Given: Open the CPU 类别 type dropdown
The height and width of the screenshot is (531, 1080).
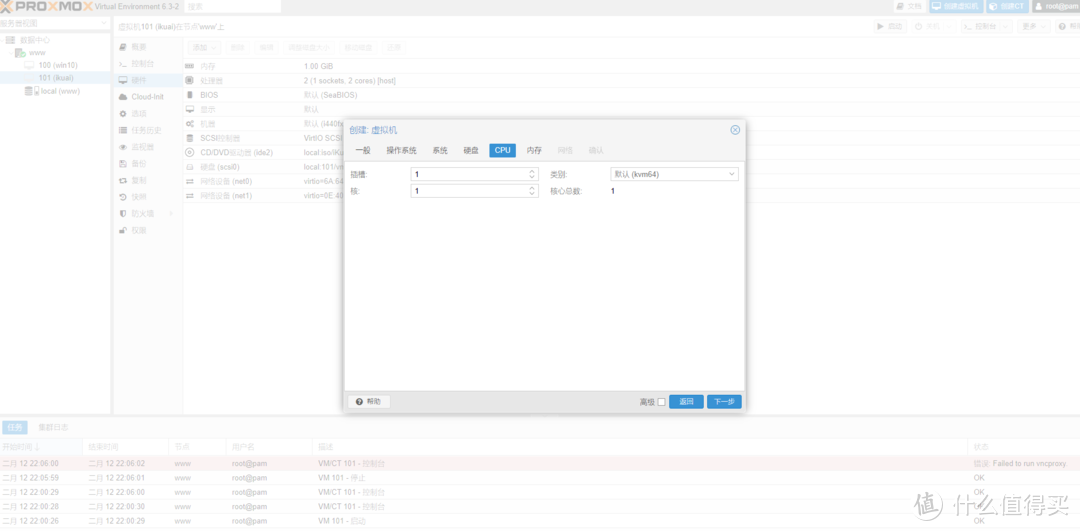Looking at the screenshot, I should point(674,174).
